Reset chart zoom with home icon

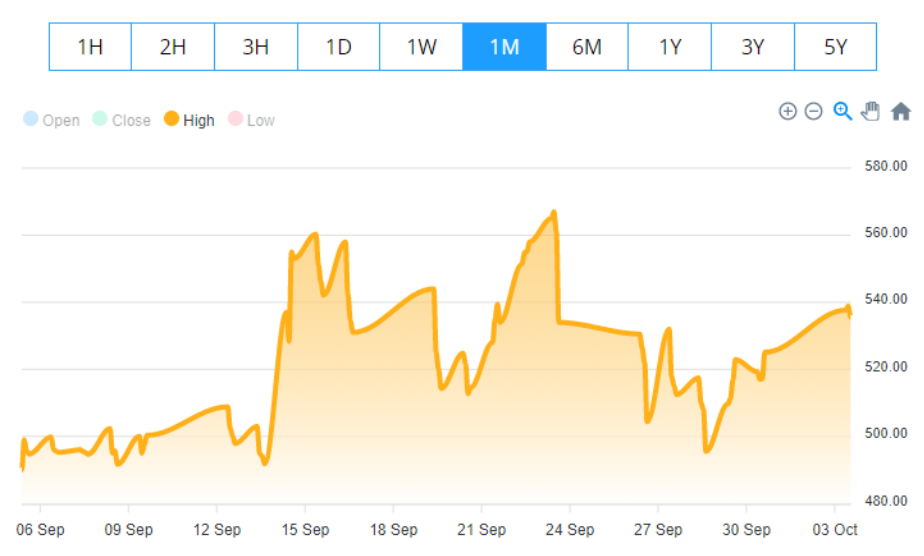(901, 111)
